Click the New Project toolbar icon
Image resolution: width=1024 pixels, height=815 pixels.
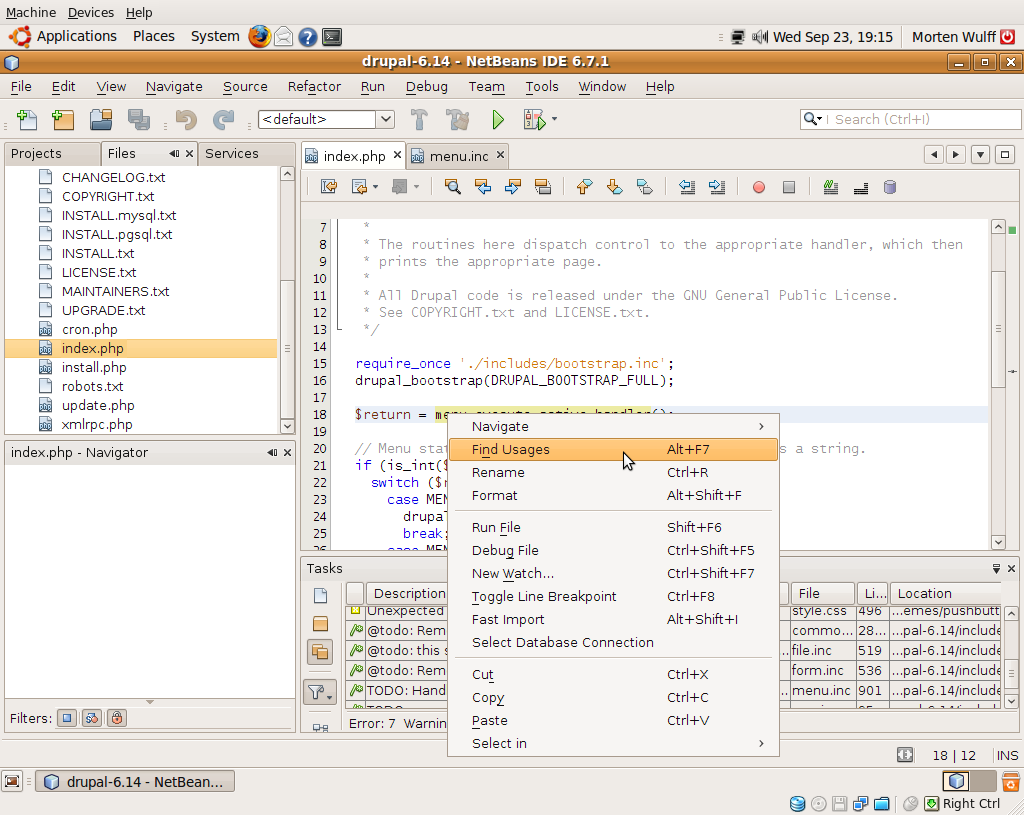[x=63, y=120]
